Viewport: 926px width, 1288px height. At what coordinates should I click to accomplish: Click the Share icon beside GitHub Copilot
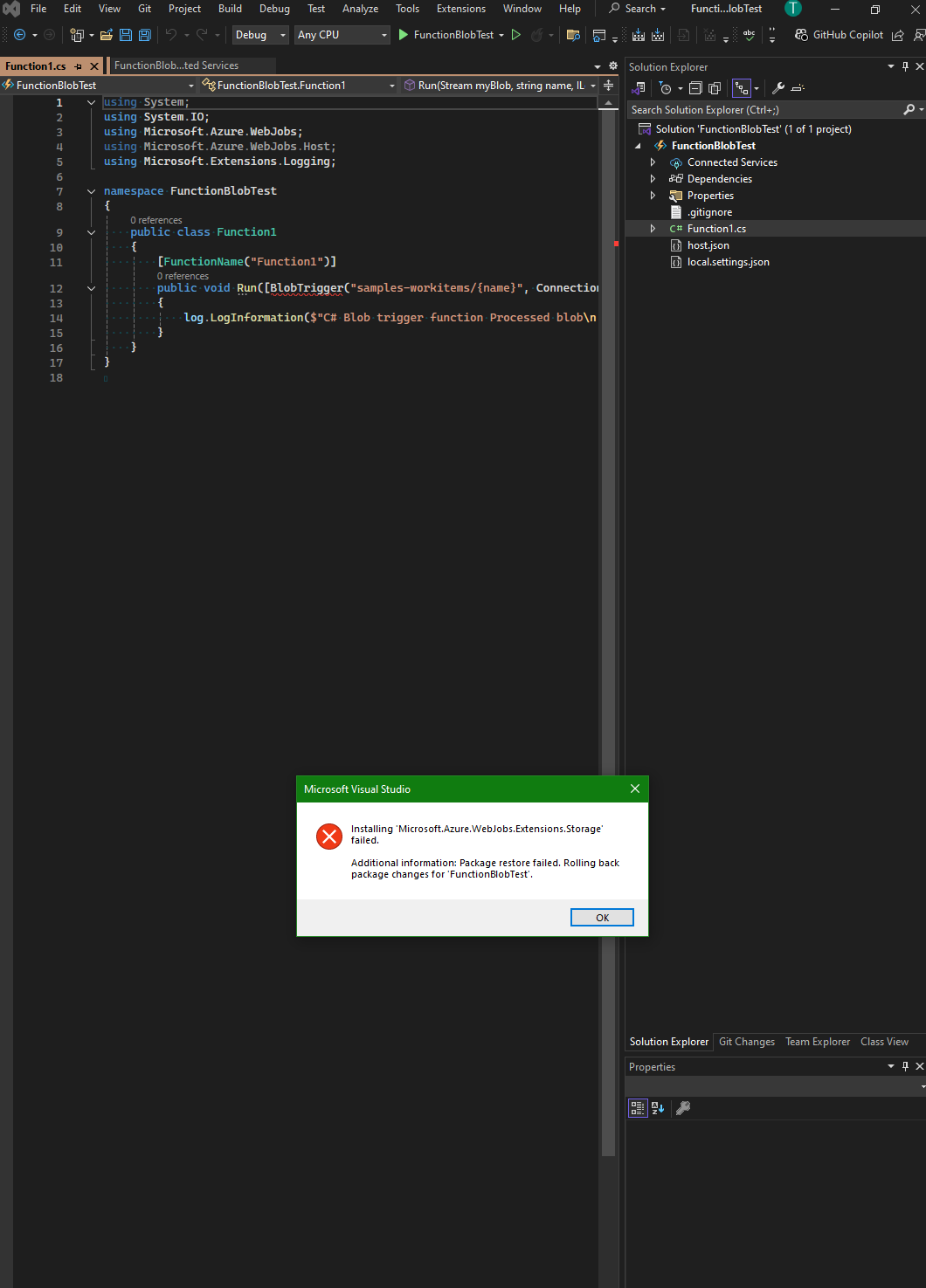(898, 35)
